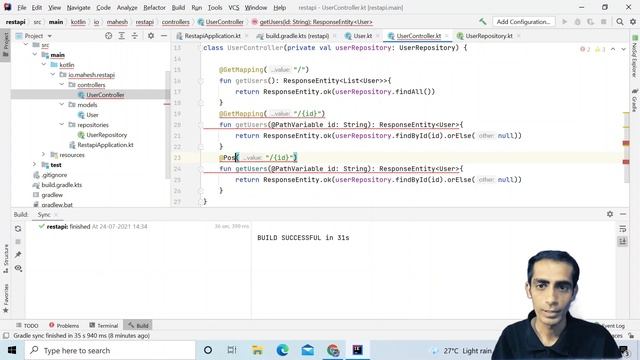Screen dimensions: 640x360
Task: Expand the test folder
Action: click(35, 164)
